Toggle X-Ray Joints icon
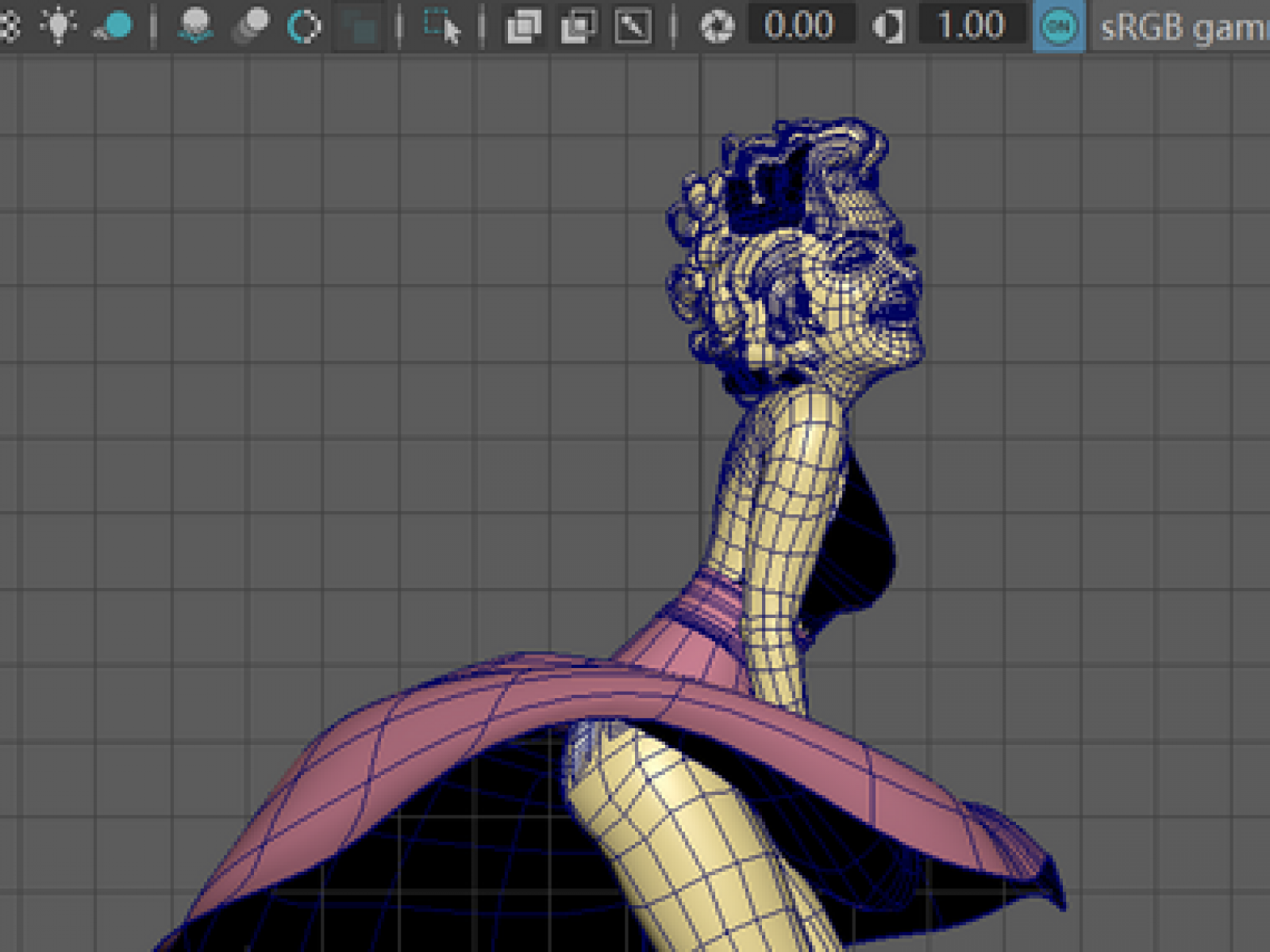The image size is (1270, 952). (633, 26)
